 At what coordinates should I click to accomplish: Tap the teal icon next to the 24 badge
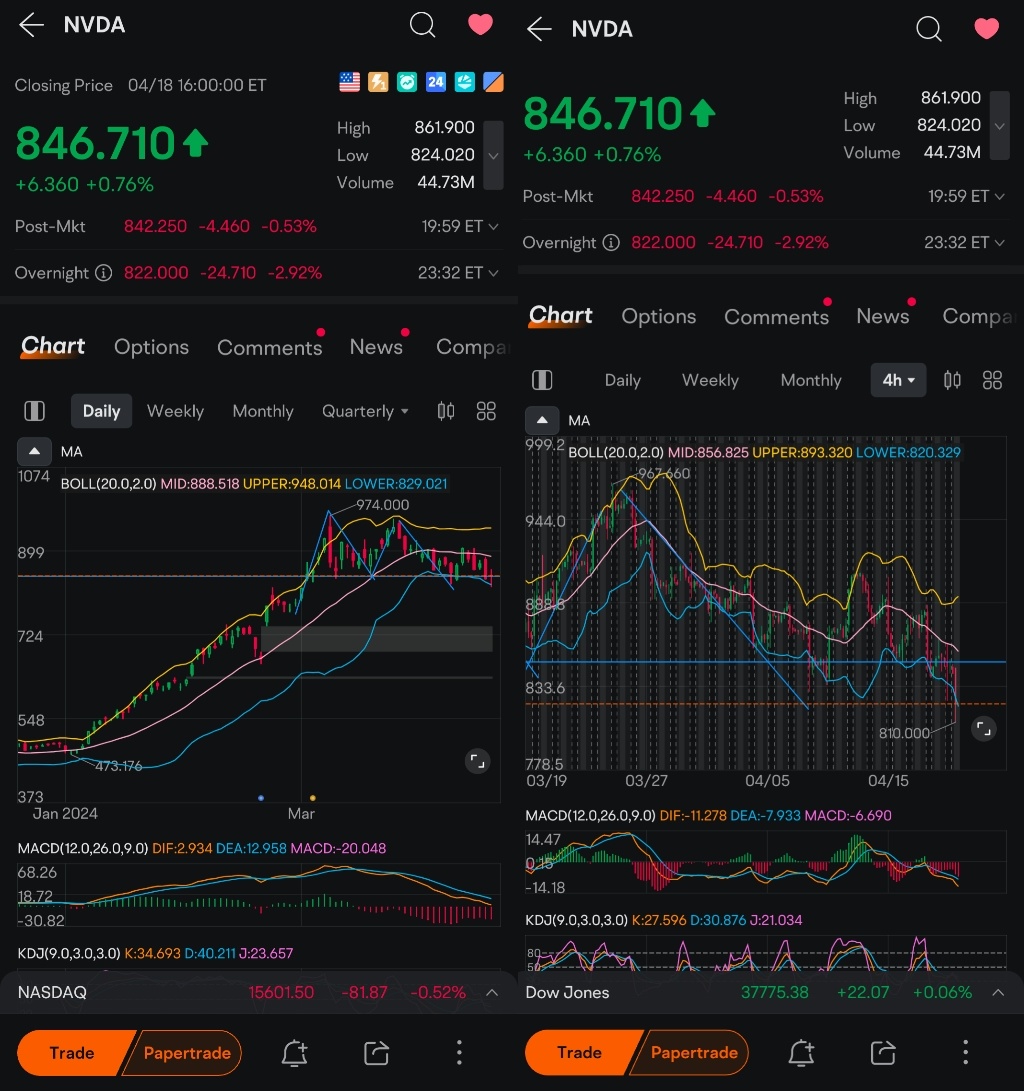tap(464, 82)
